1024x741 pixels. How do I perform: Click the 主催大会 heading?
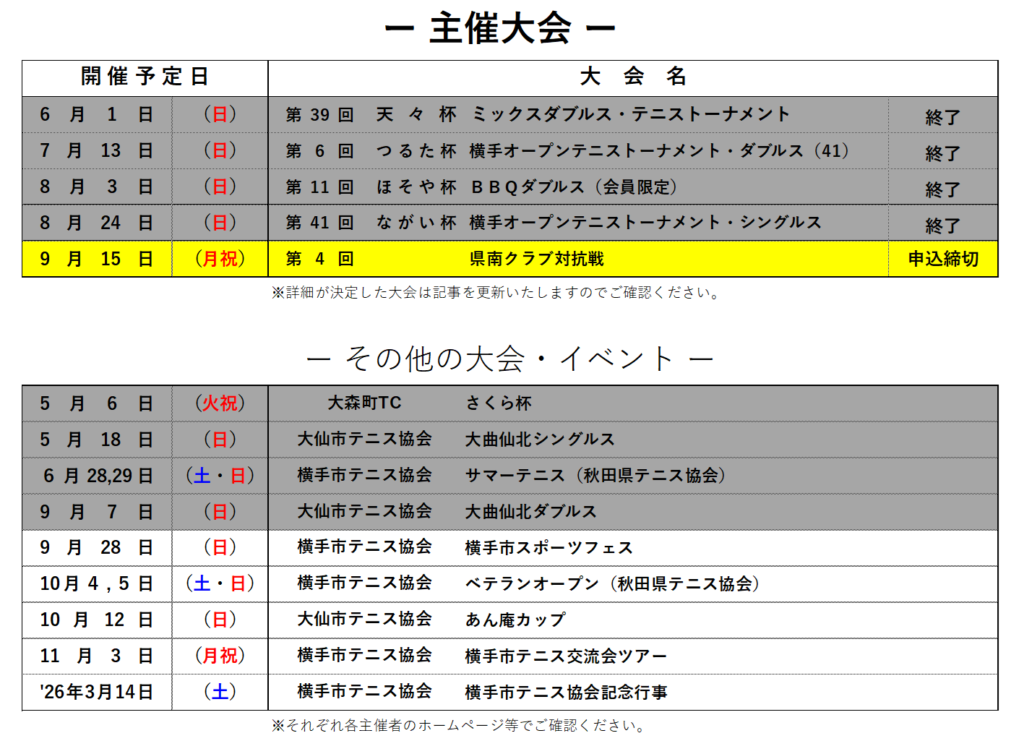point(500,29)
